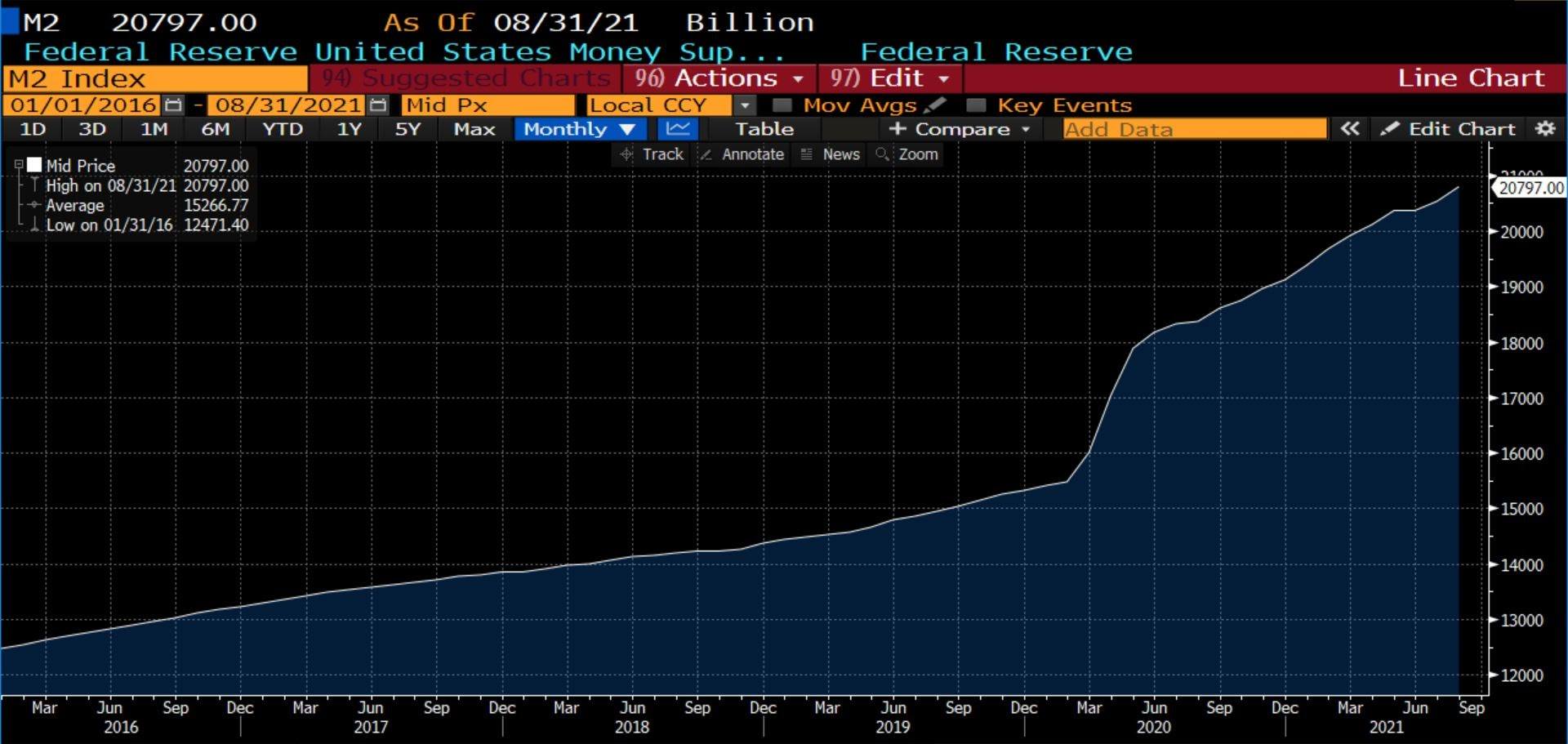Collapse the Mid Price legend entry
The height and width of the screenshot is (744, 1568).
coord(18,165)
